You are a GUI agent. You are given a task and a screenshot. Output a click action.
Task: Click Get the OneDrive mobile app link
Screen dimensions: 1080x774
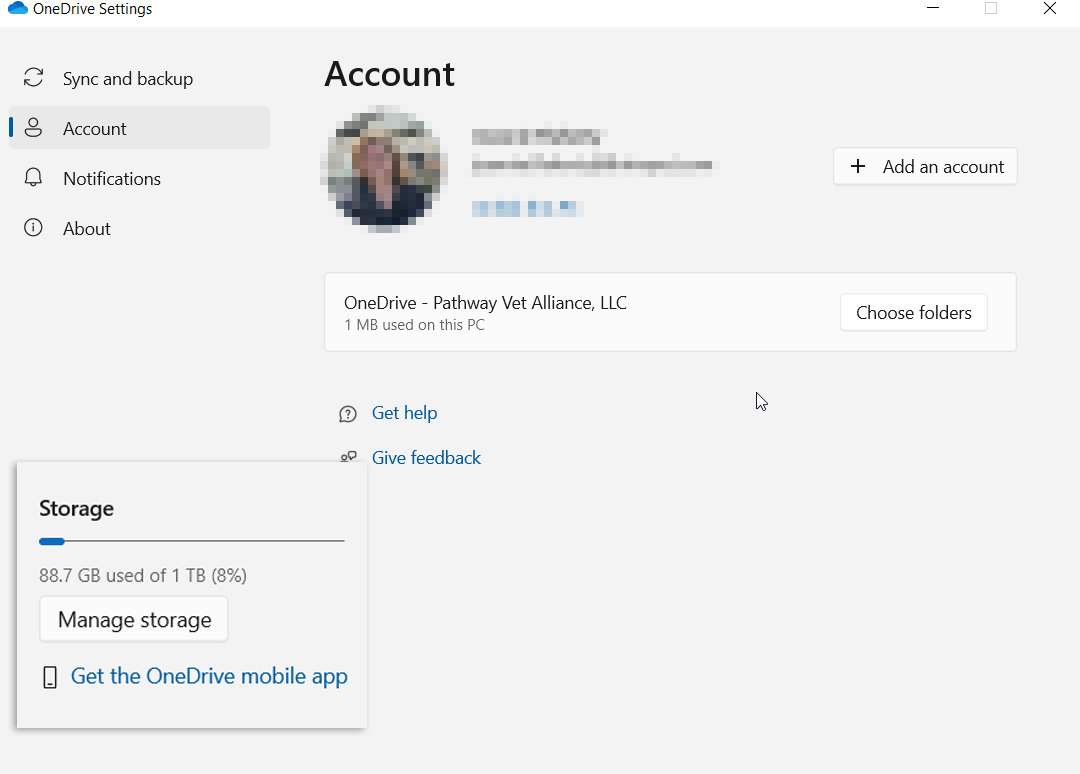[x=209, y=676]
